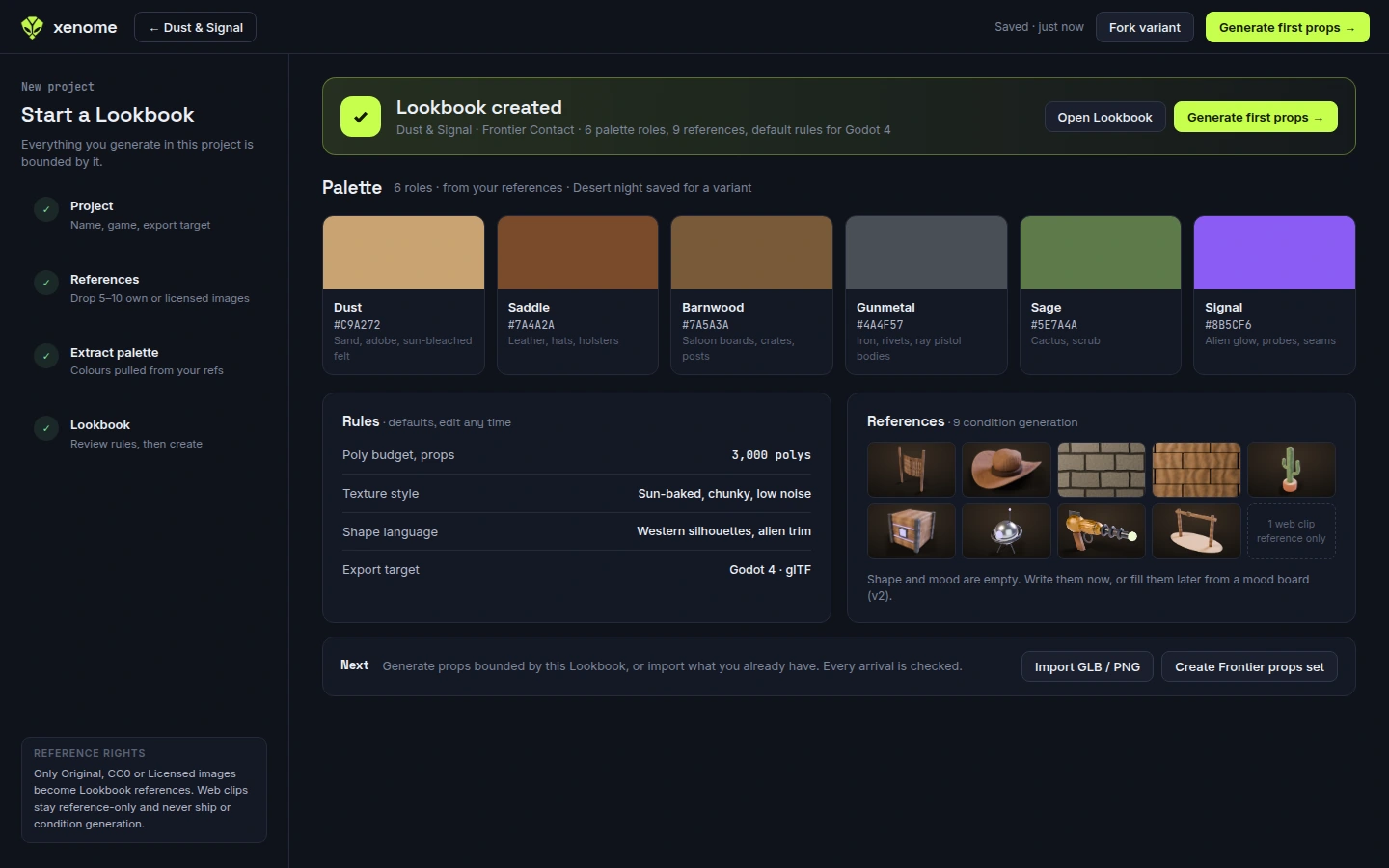The height and width of the screenshot is (868, 1389).
Task: Open the cowboy hat reference thumbnail
Action: [x=1006, y=470]
